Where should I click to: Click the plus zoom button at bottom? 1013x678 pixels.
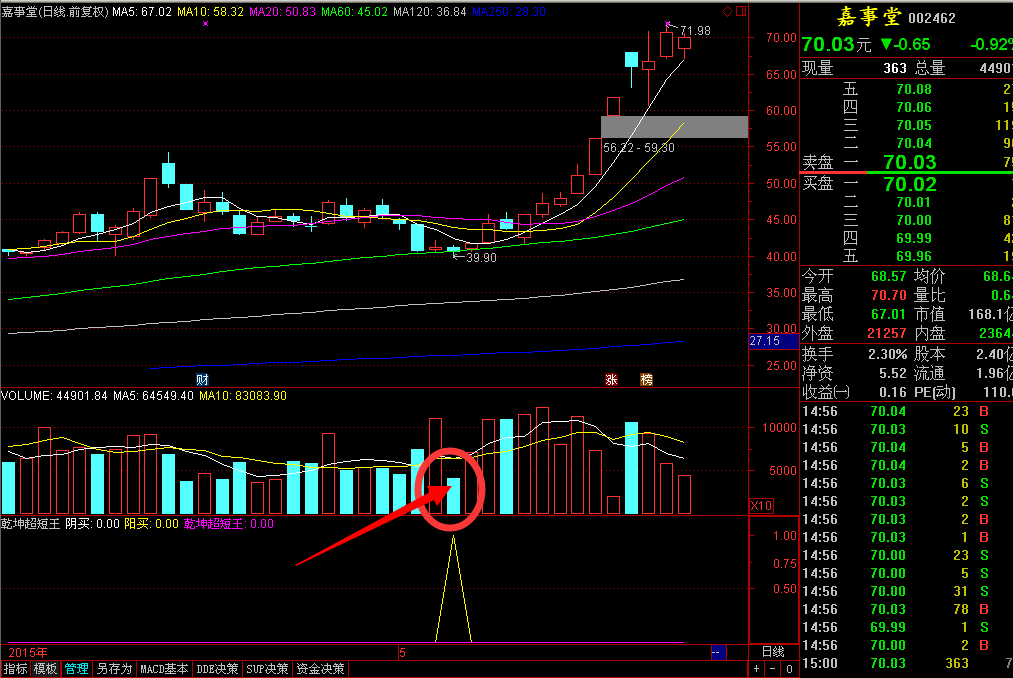[757, 669]
